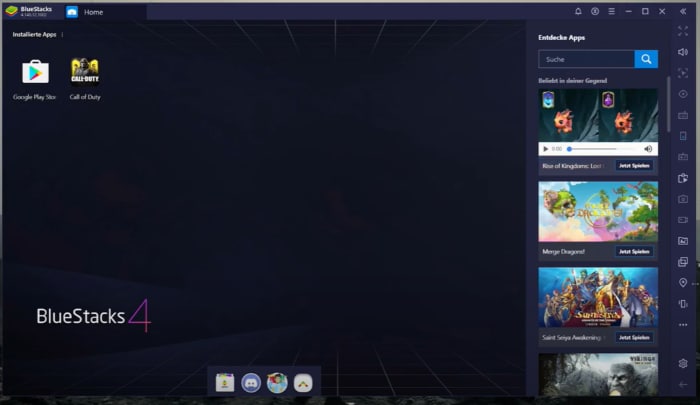Open settings gear icon in sidebar
700x405 pixels.
pyautogui.click(x=683, y=363)
